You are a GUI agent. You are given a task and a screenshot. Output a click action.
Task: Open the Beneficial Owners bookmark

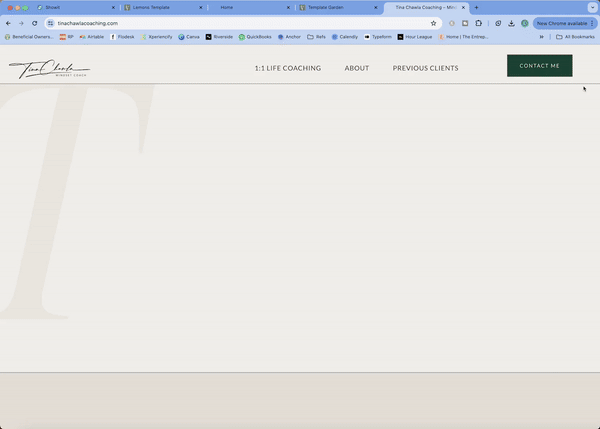[x=29, y=37]
